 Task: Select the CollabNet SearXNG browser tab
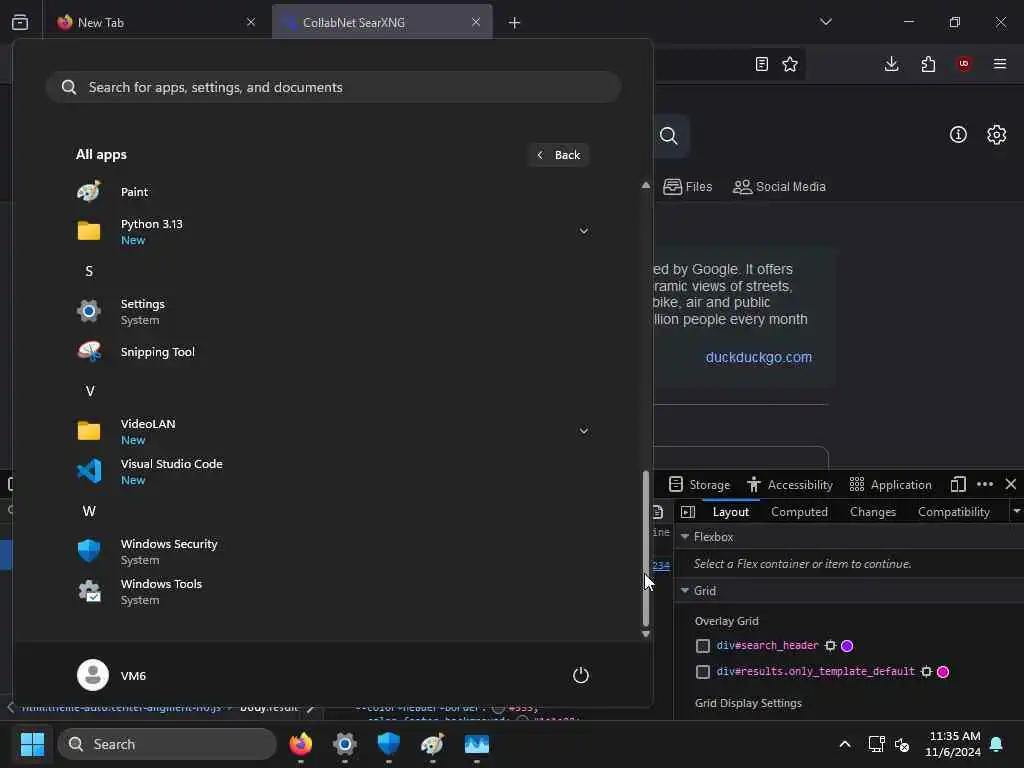382,23
